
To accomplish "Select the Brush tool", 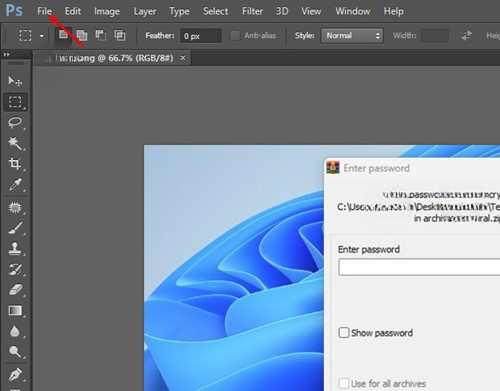I will click(x=15, y=228).
